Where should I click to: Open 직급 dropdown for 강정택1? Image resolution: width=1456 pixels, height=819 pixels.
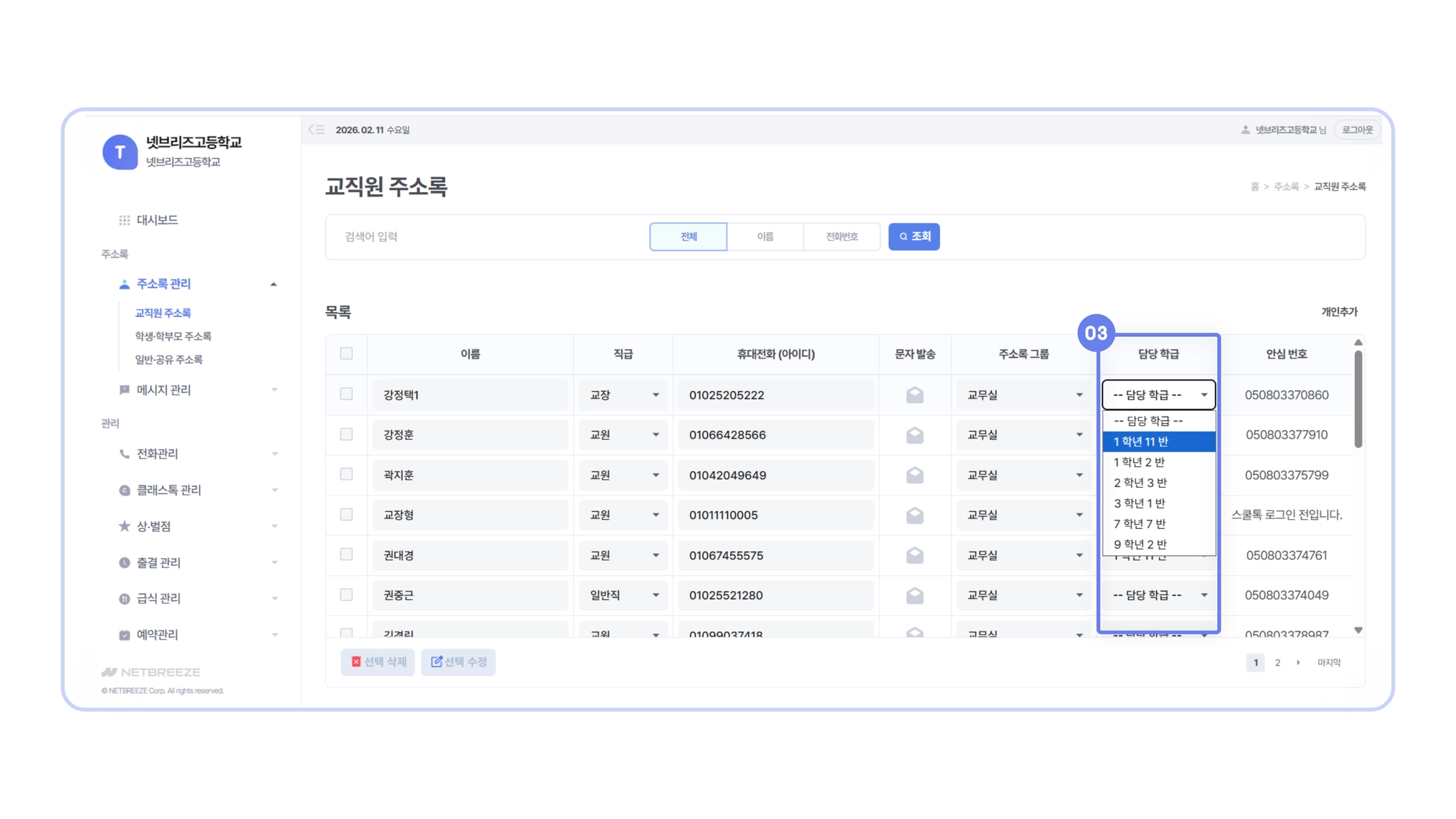click(623, 395)
